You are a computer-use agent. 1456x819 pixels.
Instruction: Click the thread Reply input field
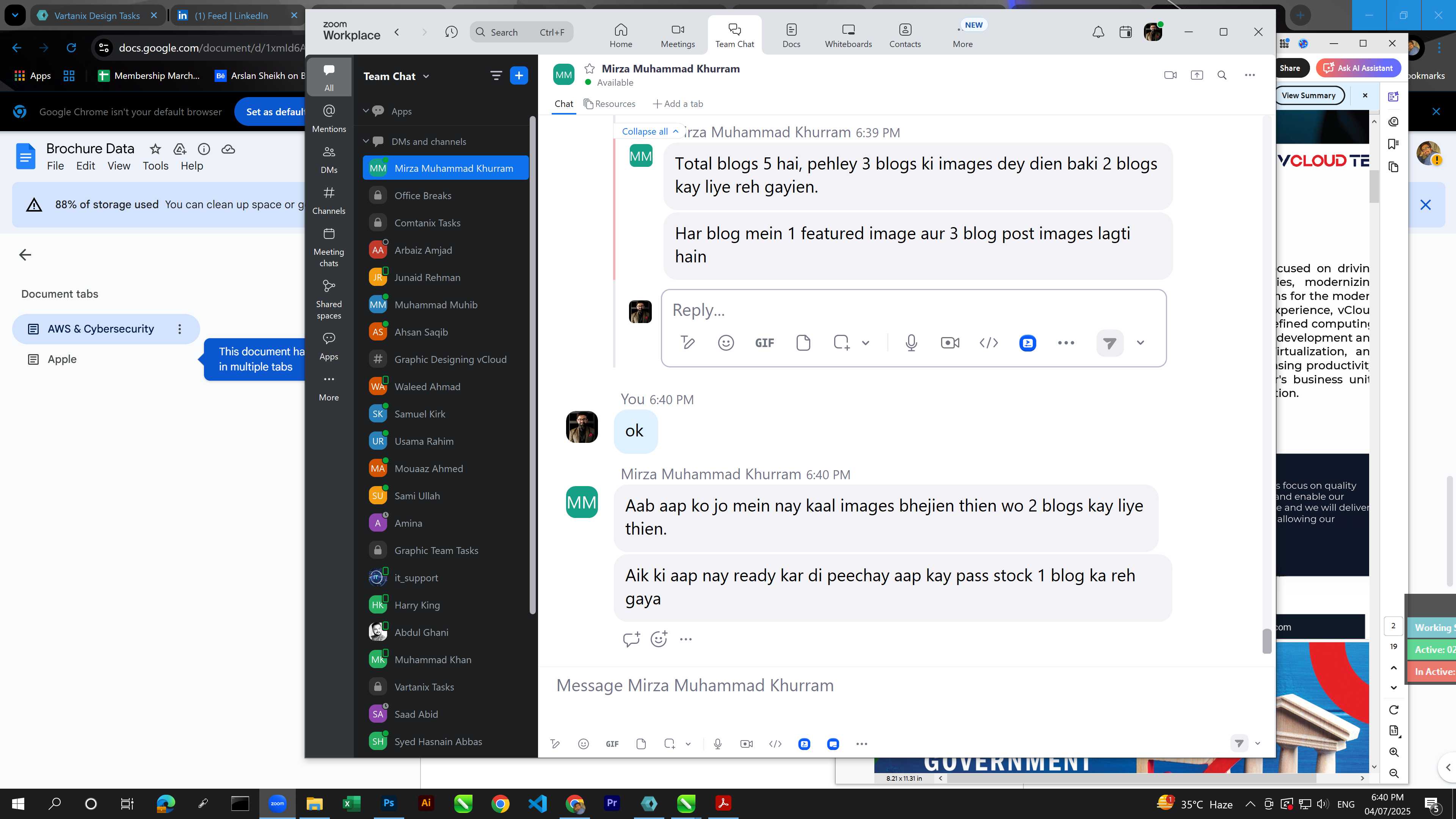(x=913, y=310)
